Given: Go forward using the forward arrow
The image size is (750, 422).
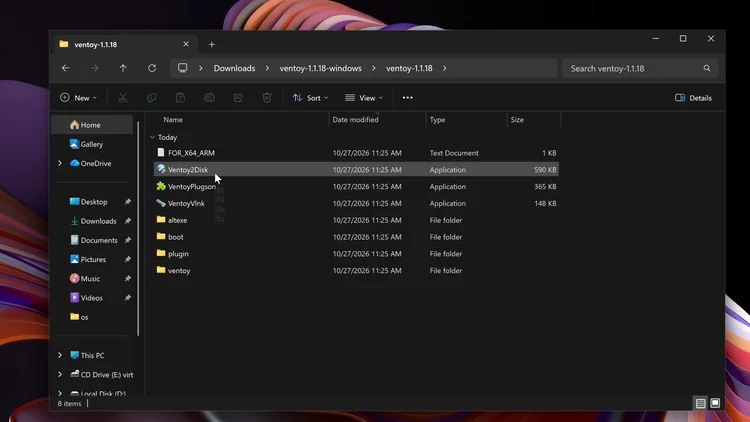Looking at the screenshot, I should click(x=94, y=68).
